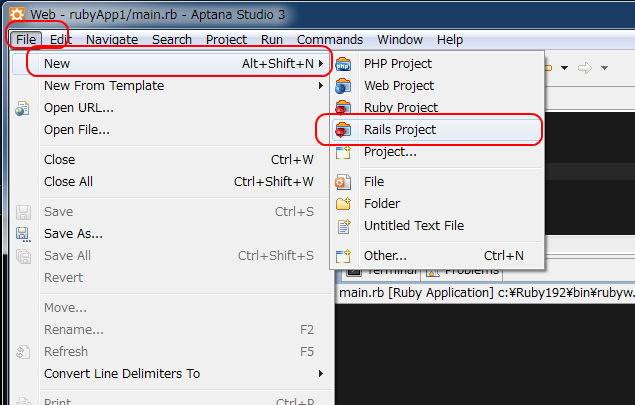
Task: Click the Ruby Project icon
Action: click(x=343, y=108)
